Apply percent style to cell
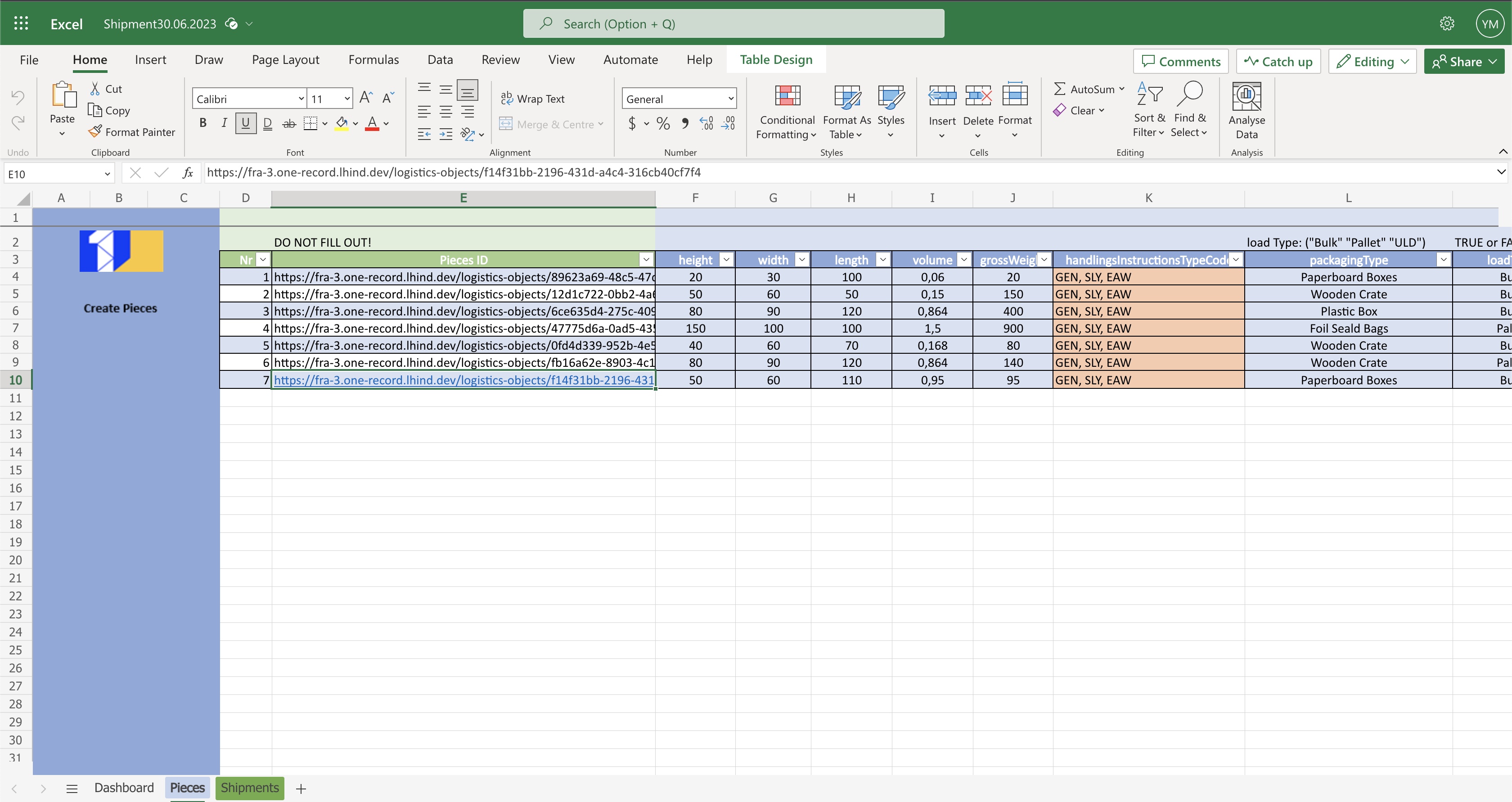 click(x=663, y=123)
